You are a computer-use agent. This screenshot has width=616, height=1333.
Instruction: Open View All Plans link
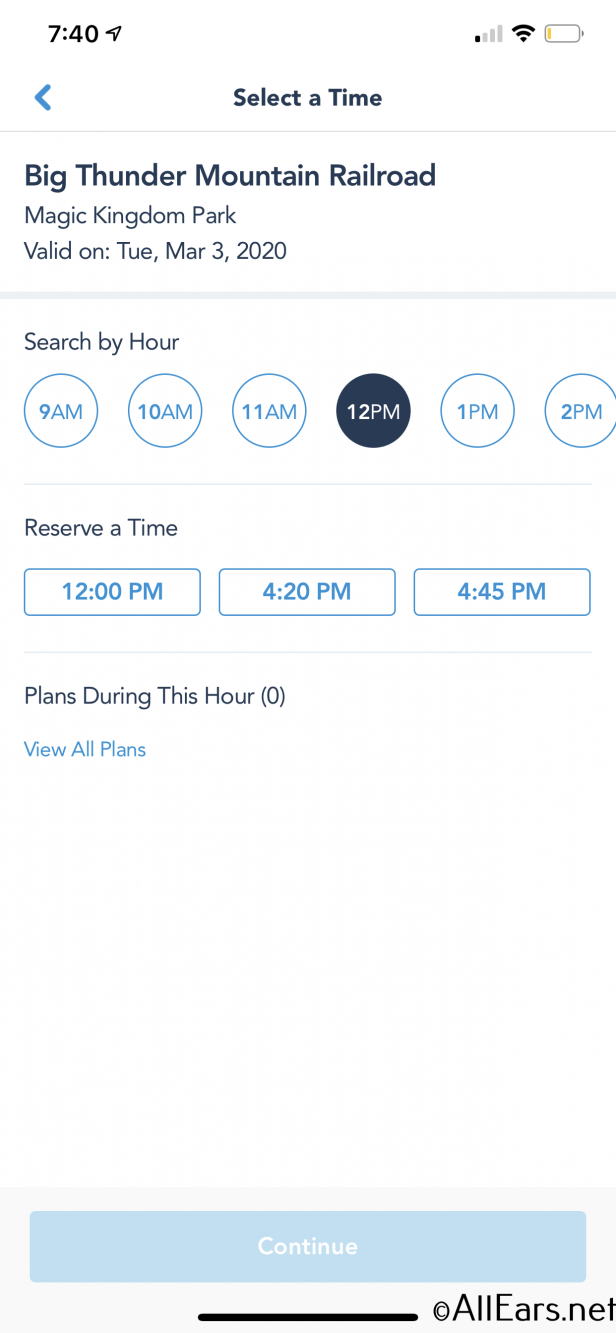tap(85, 749)
